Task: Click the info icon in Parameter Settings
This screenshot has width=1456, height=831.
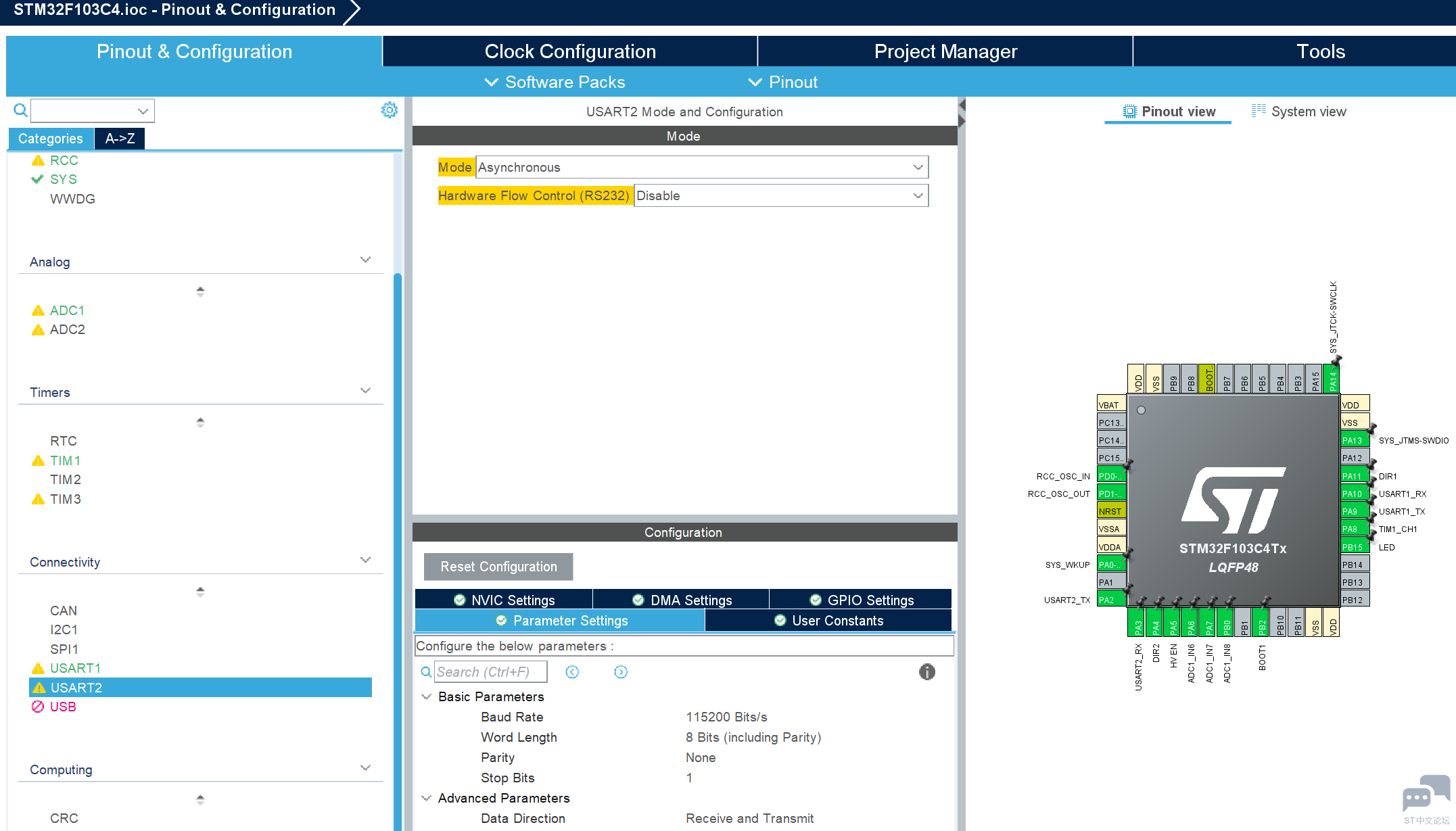Action: click(926, 671)
